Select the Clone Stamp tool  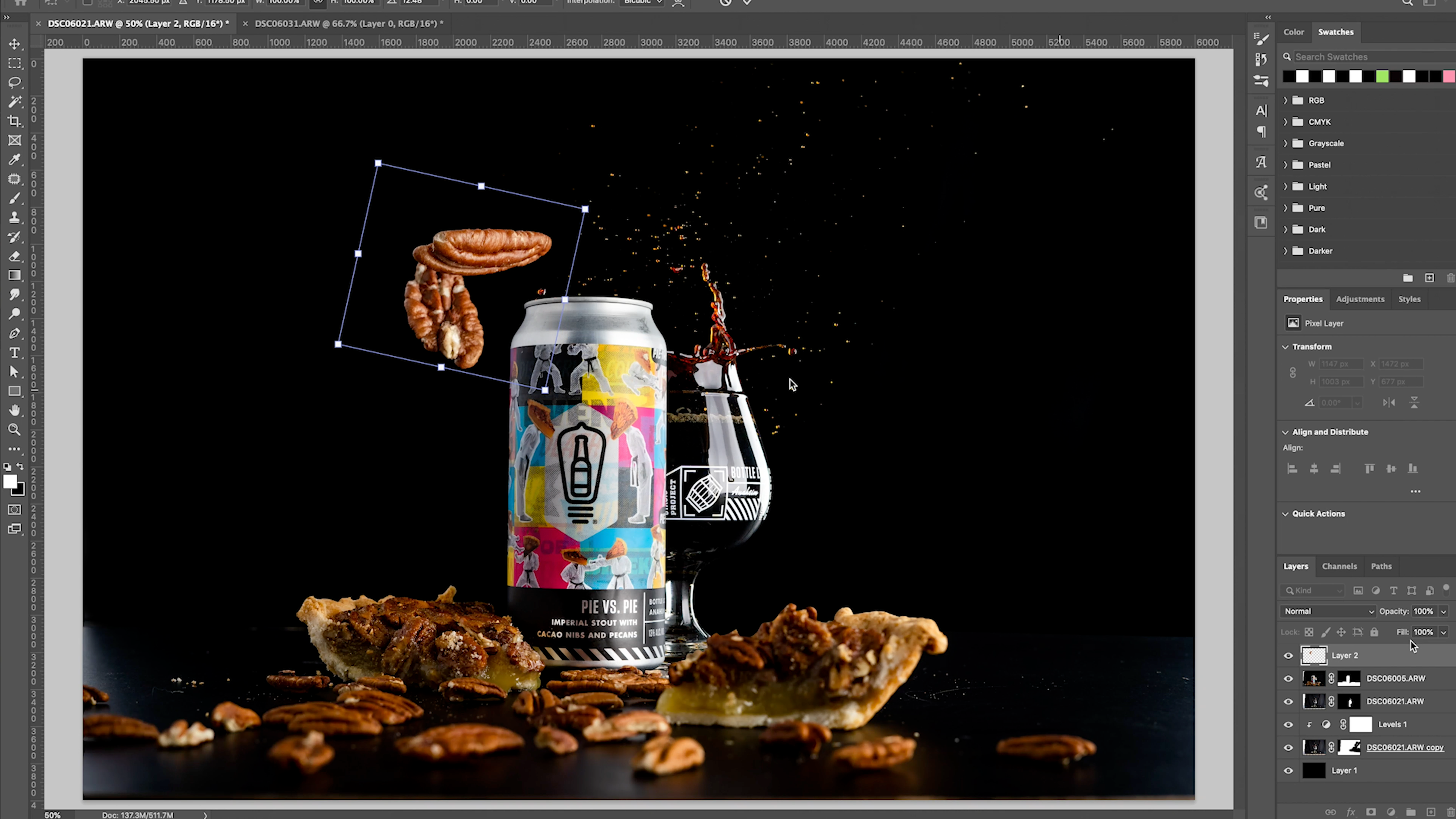[15, 217]
